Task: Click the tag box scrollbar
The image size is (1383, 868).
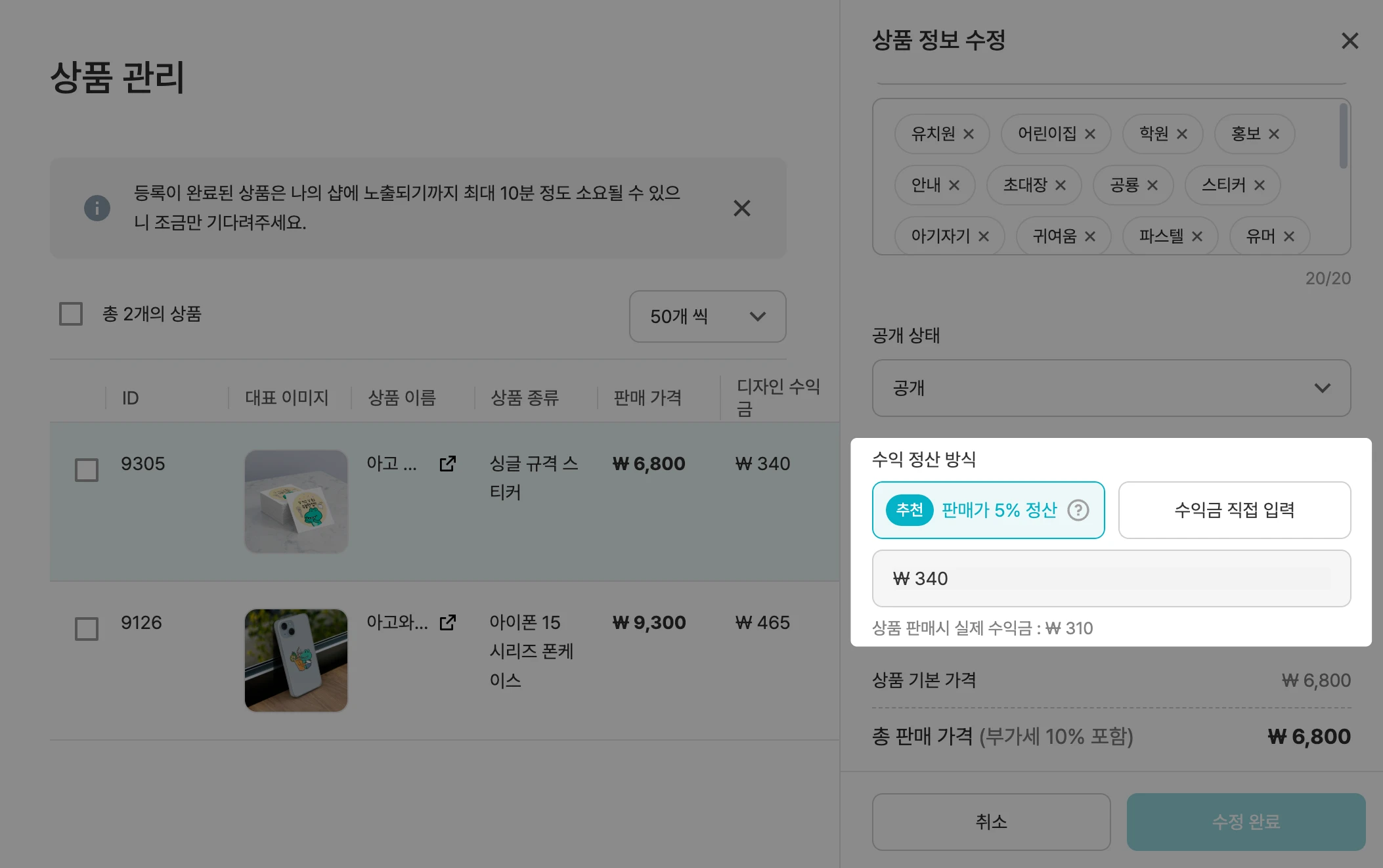Action: coord(1343,137)
